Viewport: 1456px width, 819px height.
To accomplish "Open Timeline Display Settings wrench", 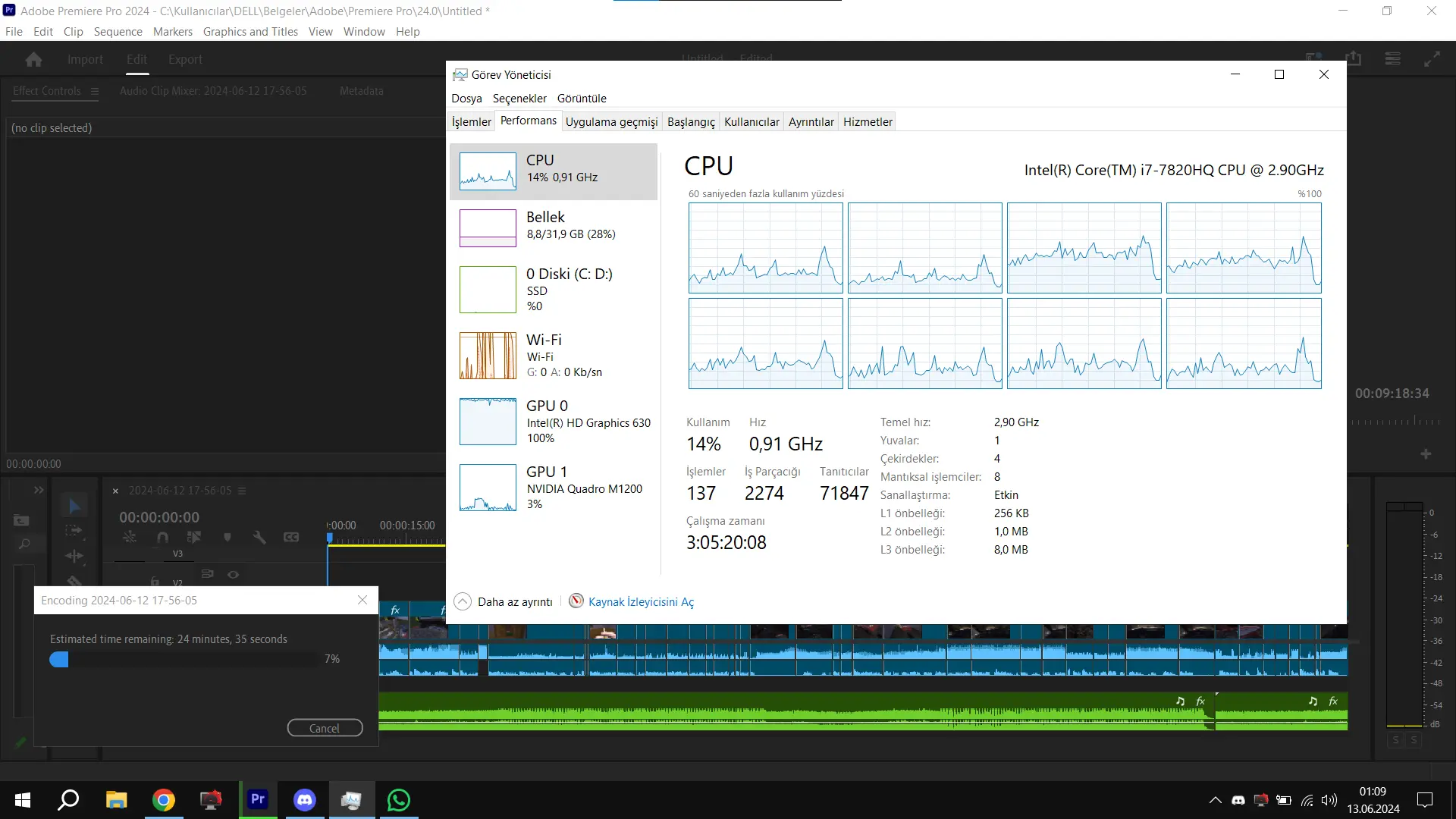I will click(259, 537).
